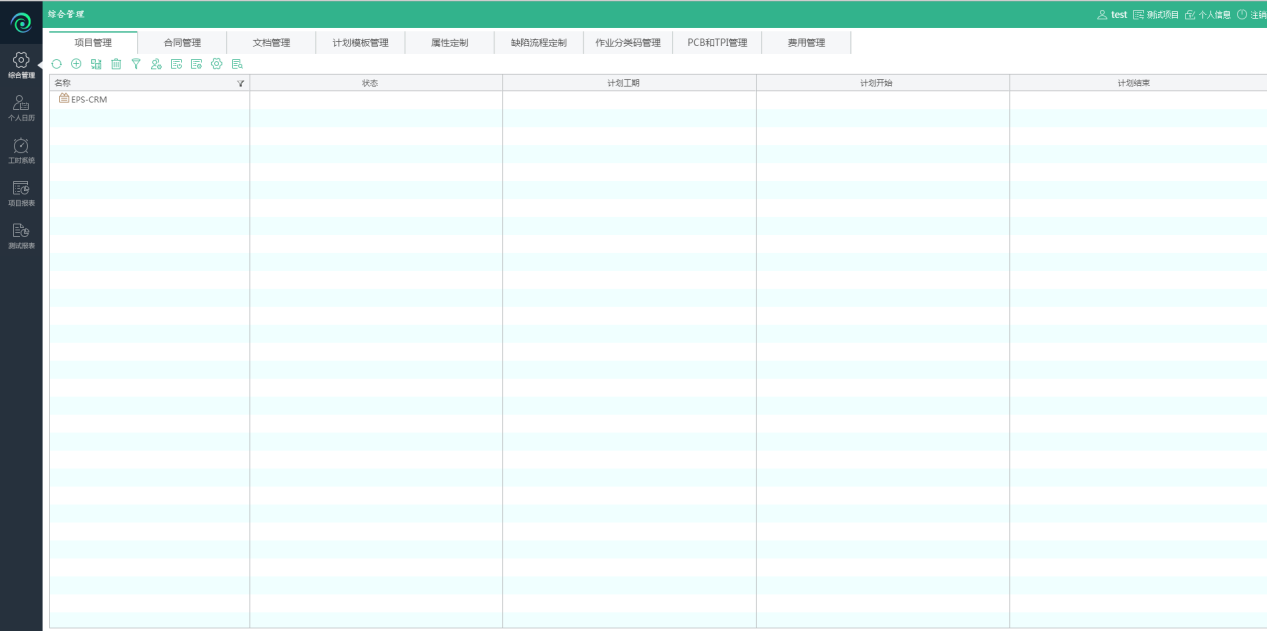Click the user permissions icon in the toolbar
Viewport: 1267px width, 631px height.
pos(156,64)
